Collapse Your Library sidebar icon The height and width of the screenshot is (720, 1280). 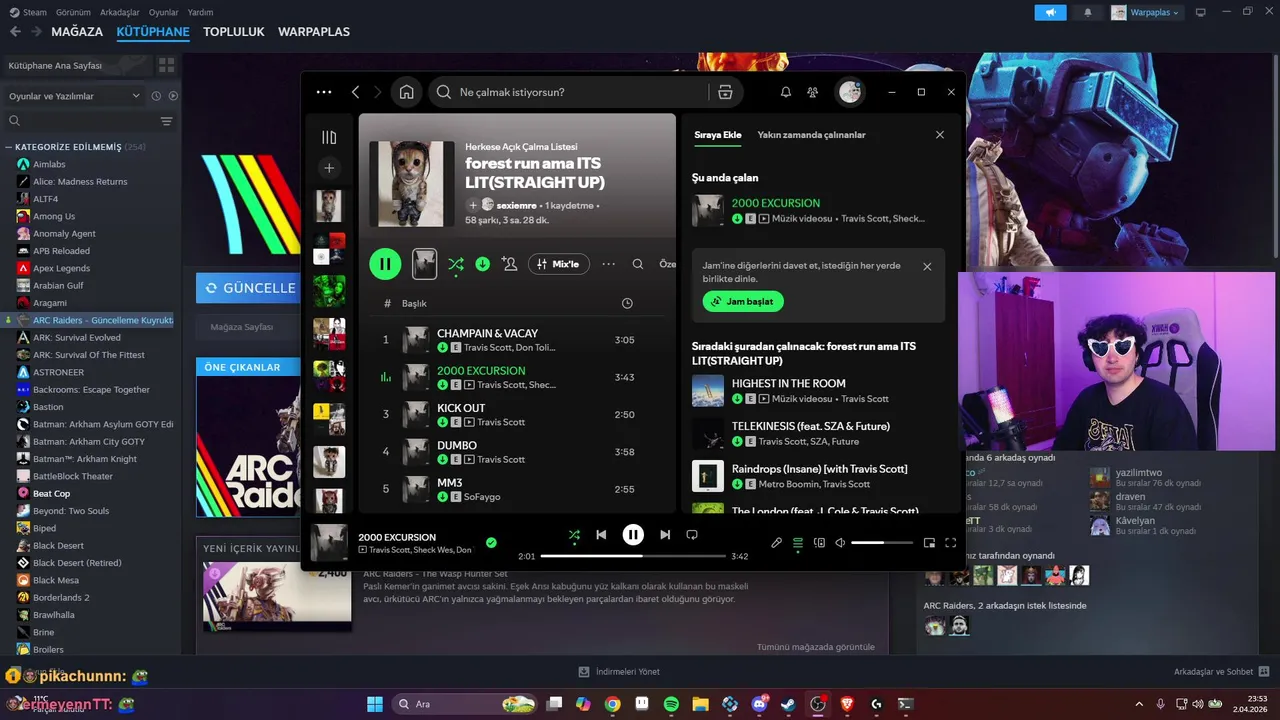coord(329,137)
